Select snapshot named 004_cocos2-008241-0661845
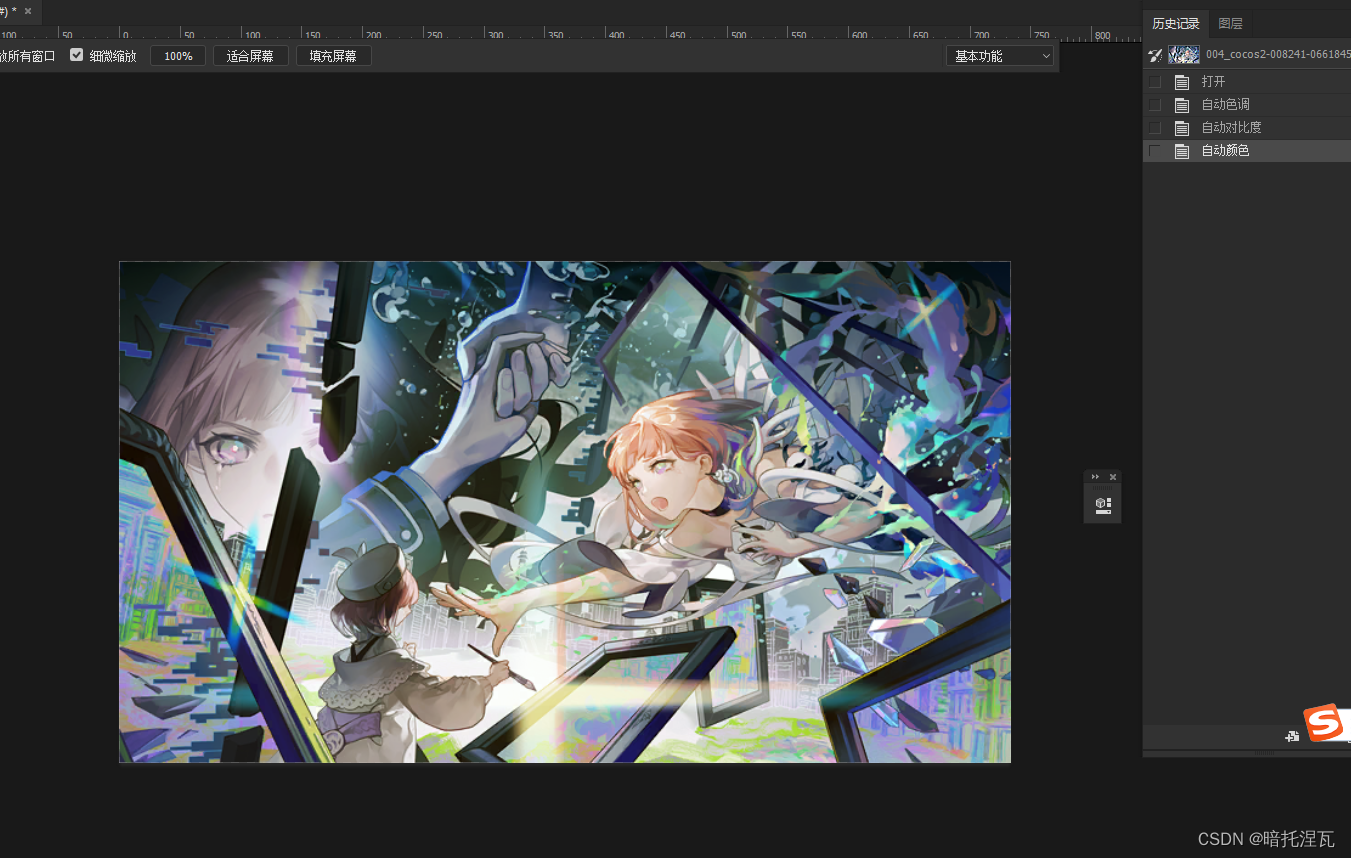1351x858 pixels. 1278,55
